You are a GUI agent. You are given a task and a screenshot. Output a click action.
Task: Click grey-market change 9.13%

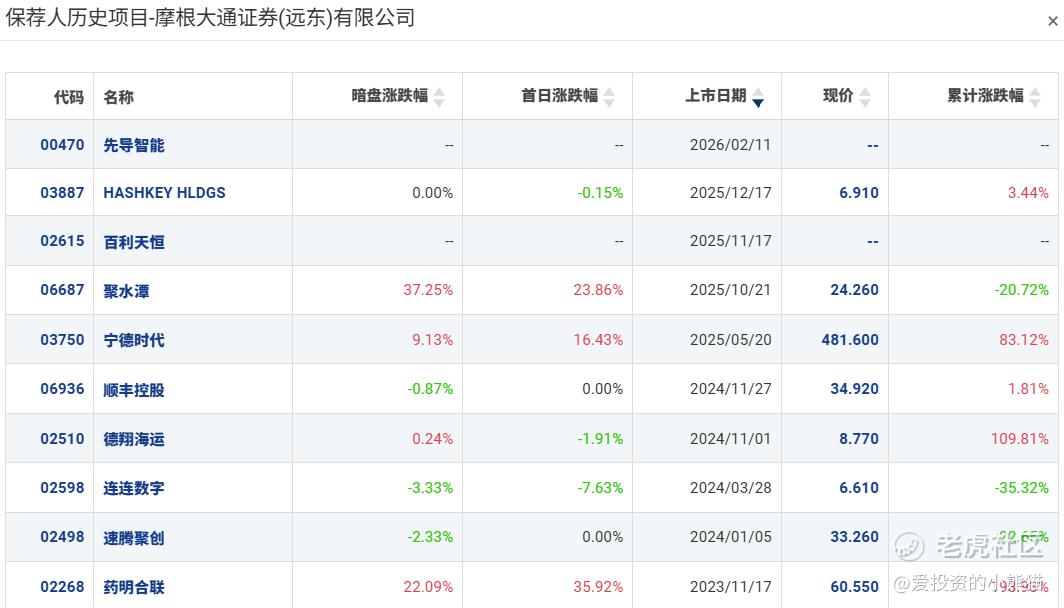(432, 339)
